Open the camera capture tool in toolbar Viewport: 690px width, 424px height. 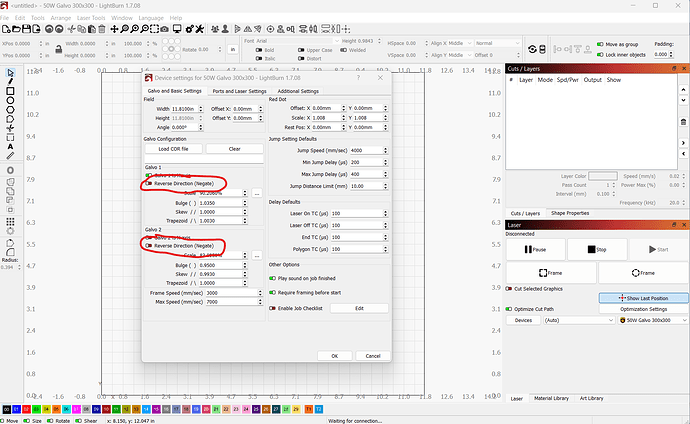(x=164, y=29)
